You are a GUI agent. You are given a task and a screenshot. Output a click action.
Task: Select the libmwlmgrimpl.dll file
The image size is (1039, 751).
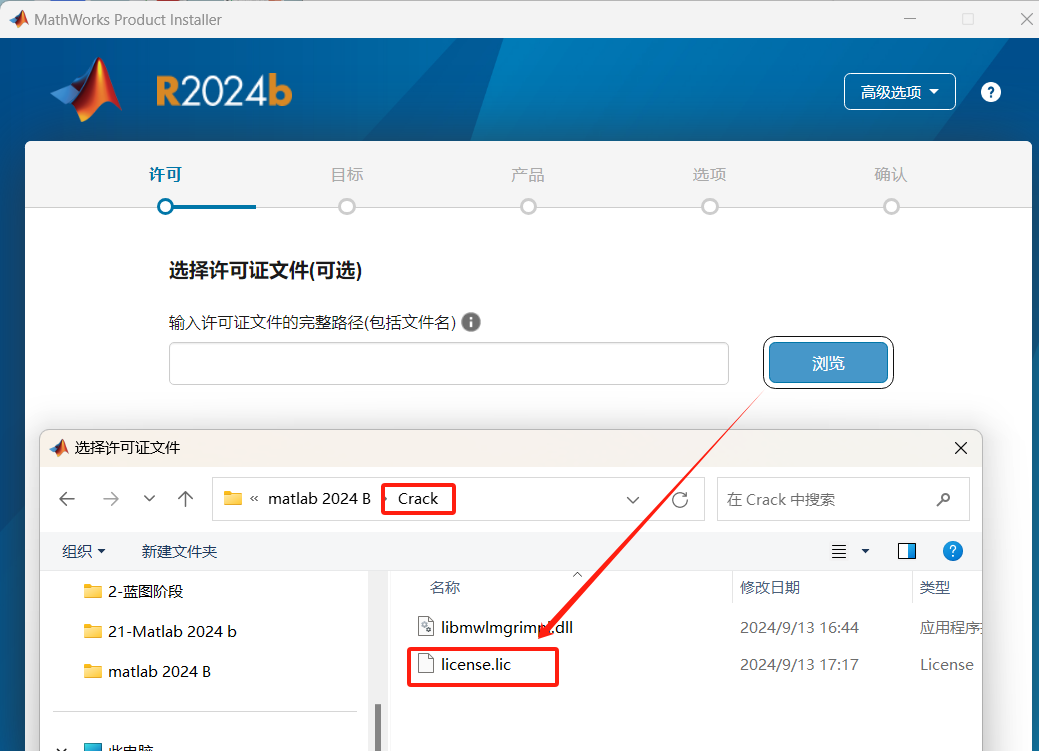click(x=495, y=627)
